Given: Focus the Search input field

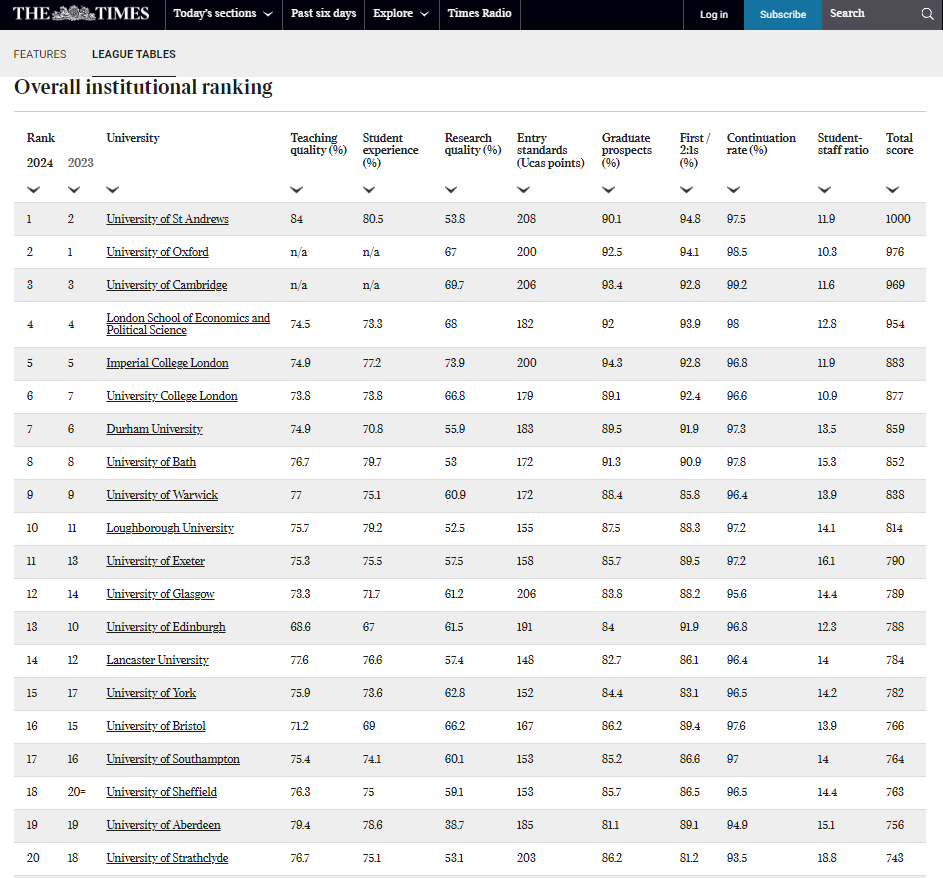Looking at the screenshot, I should (871, 14).
